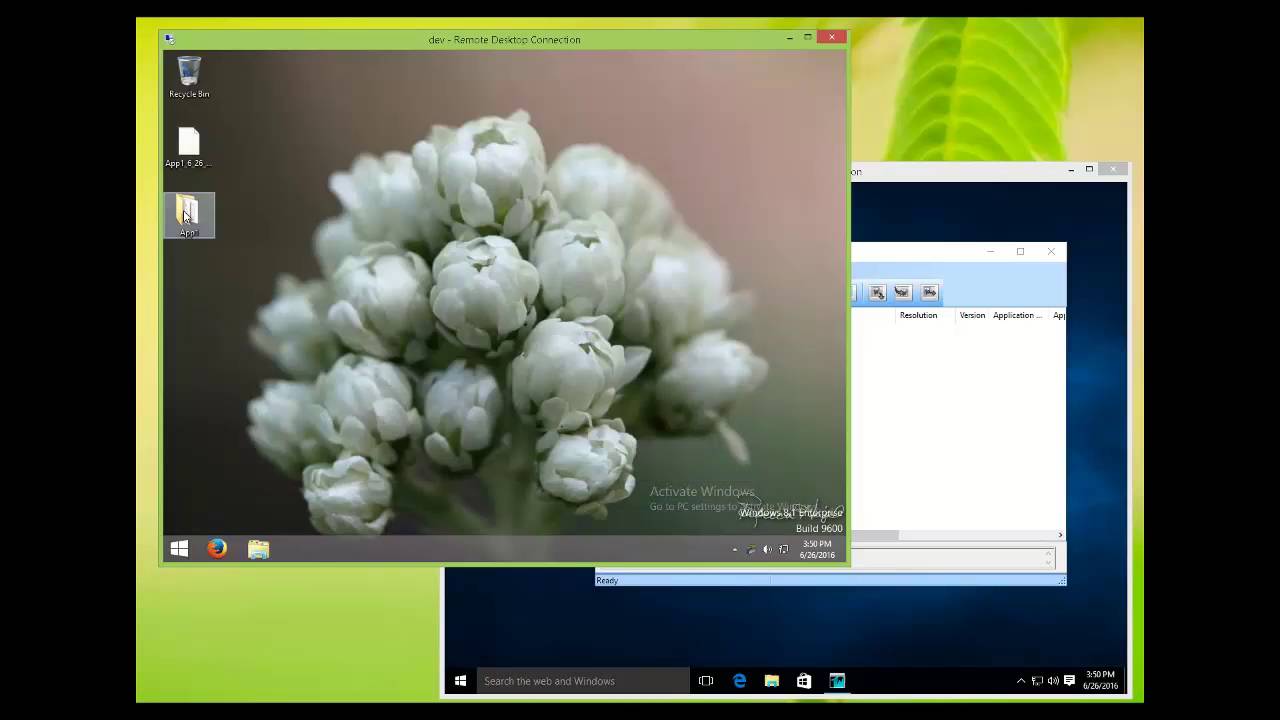
Task: Maximize the background application window
Action: [x=1020, y=252]
